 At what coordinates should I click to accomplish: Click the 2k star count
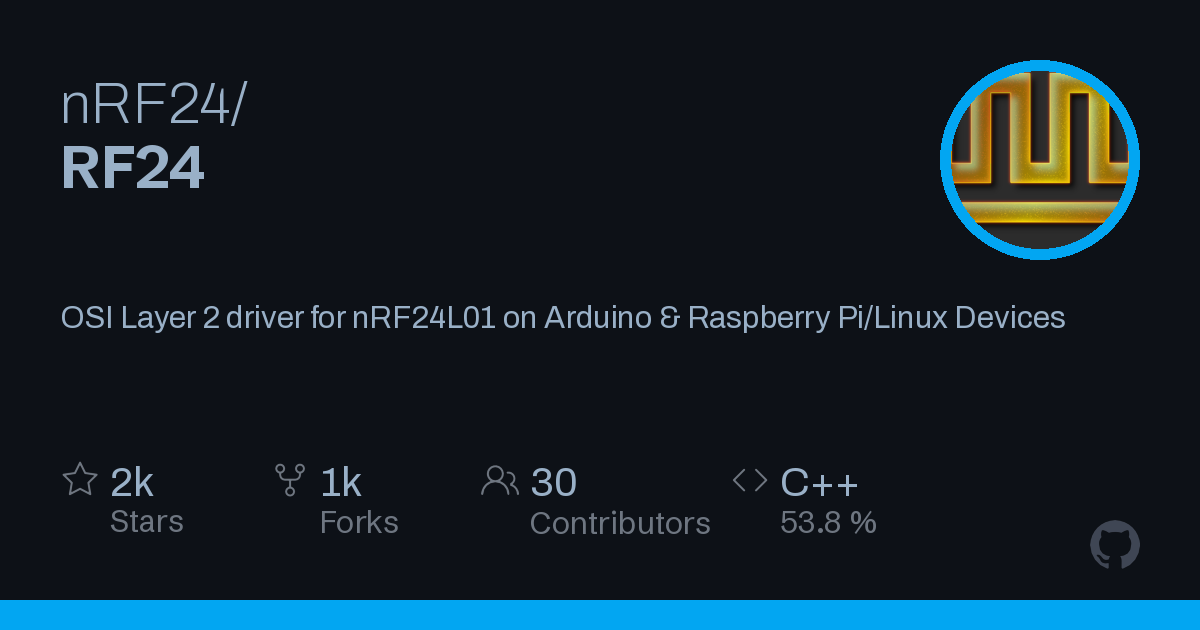[132, 483]
